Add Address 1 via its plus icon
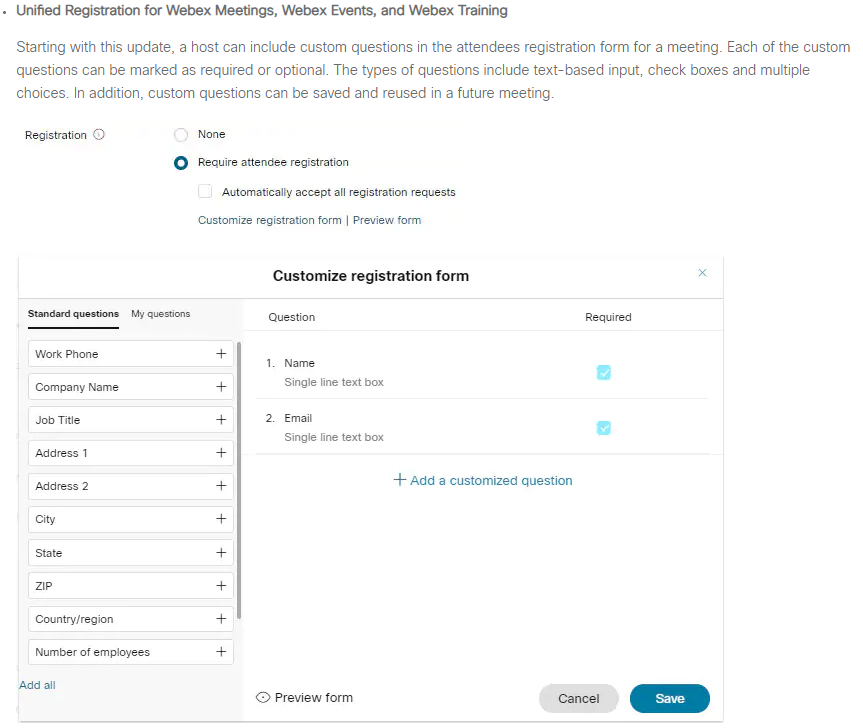The image size is (863, 728). coord(221,453)
